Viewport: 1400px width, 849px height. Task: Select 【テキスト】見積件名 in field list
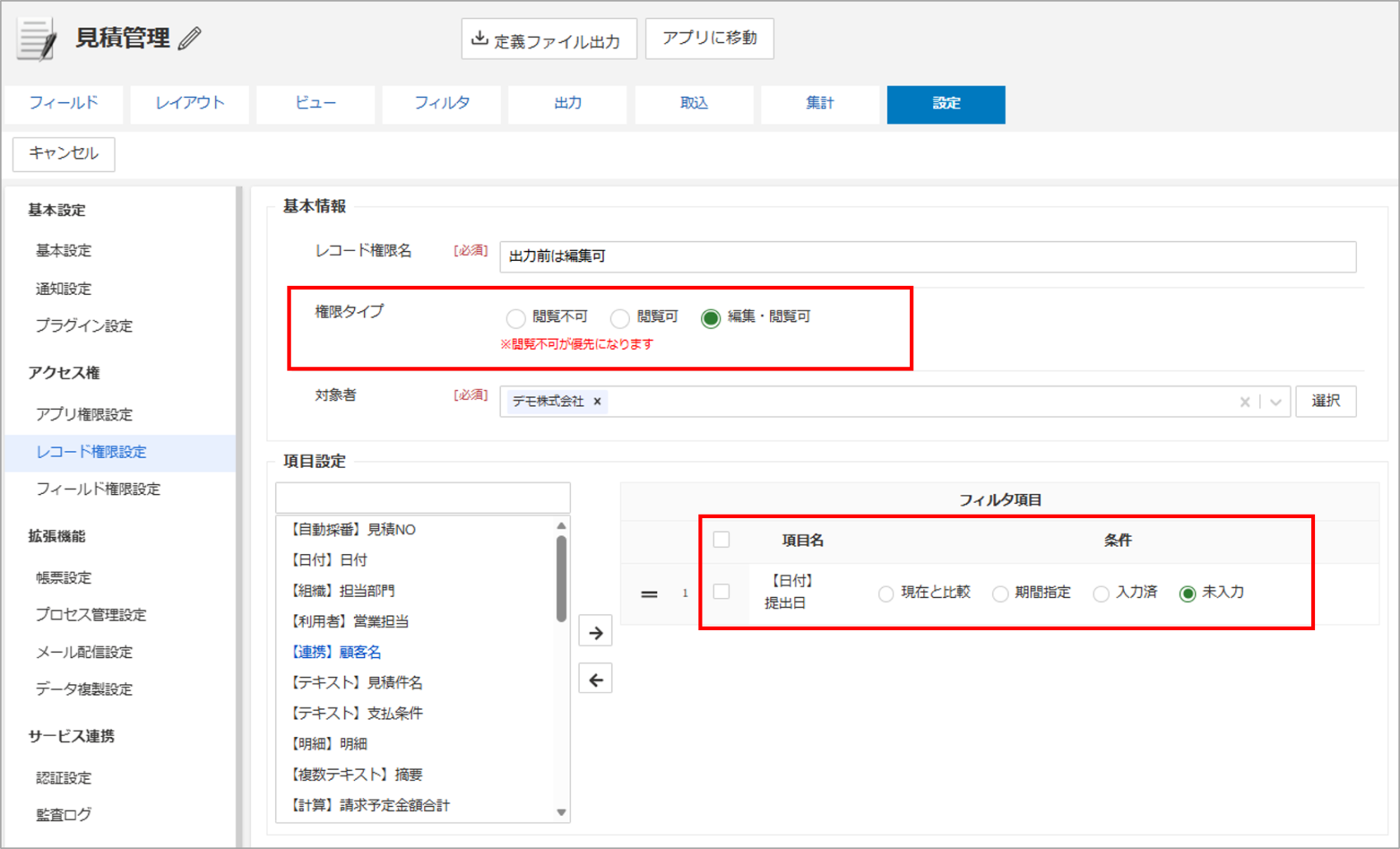pyautogui.click(x=416, y=683)
